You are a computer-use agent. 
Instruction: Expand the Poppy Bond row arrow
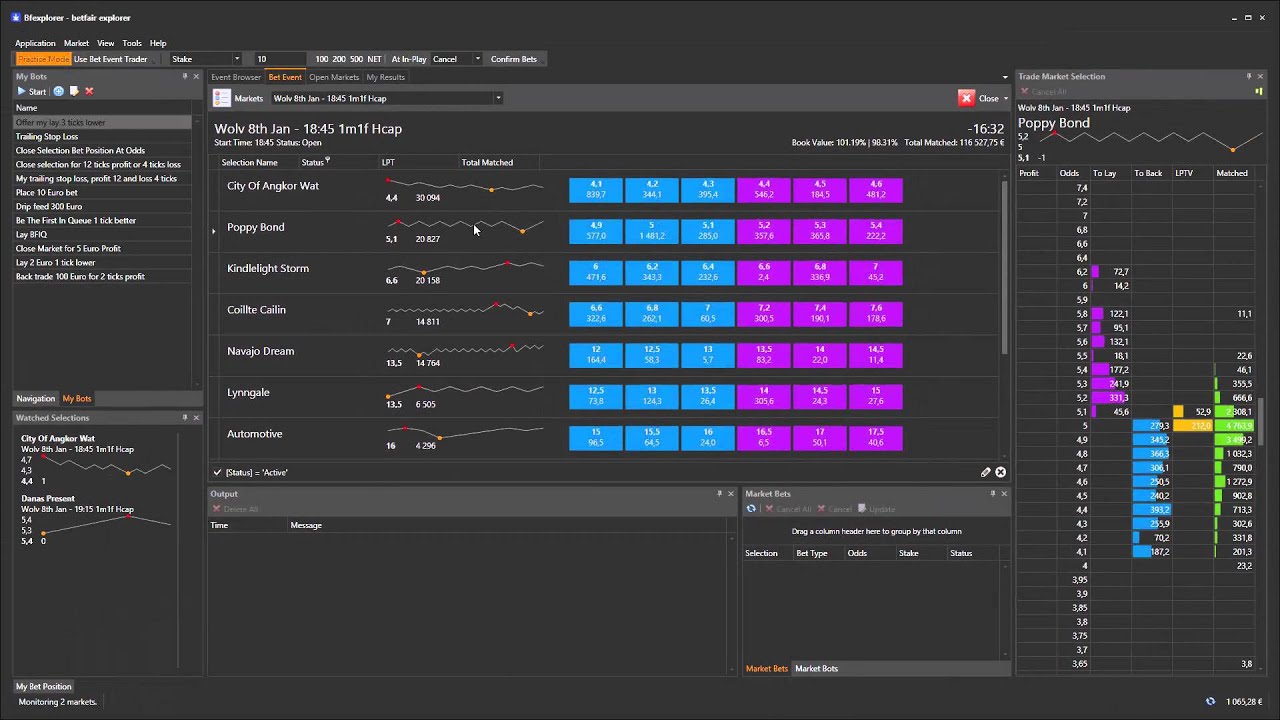coord(213,231)
